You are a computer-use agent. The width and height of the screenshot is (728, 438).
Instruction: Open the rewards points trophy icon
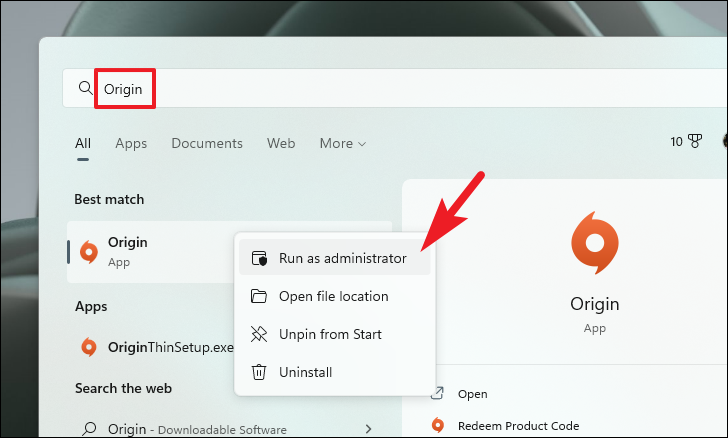pyautogui.click(x=695, y=141)
